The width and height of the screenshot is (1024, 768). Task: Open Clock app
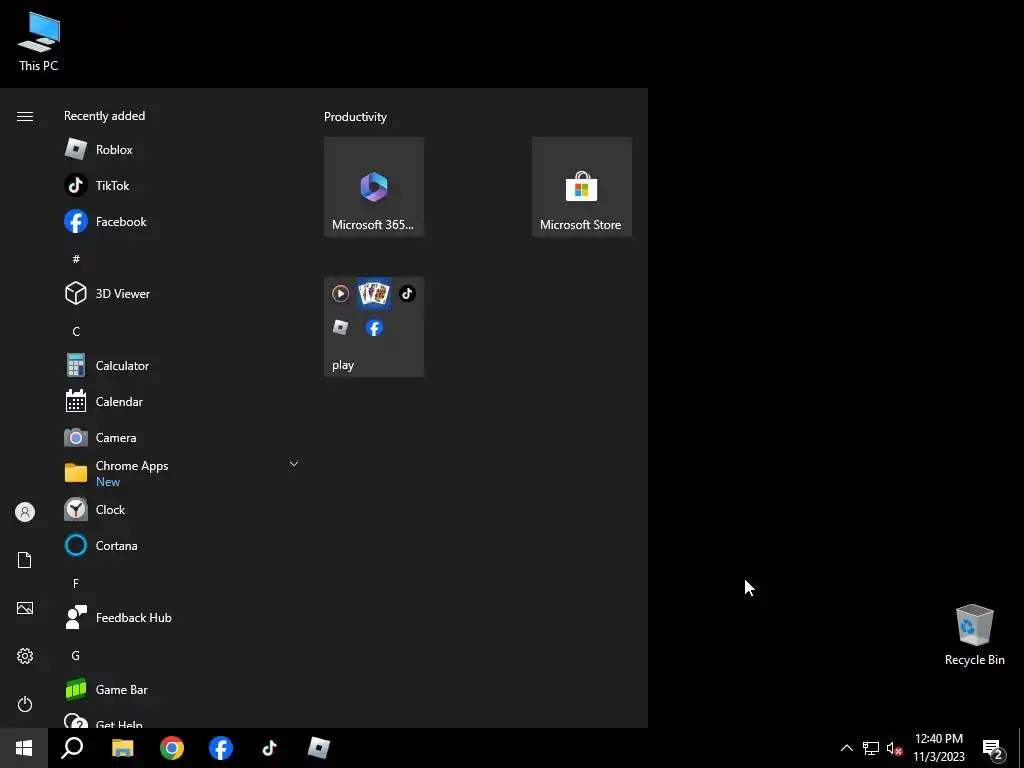pos(181,509)
